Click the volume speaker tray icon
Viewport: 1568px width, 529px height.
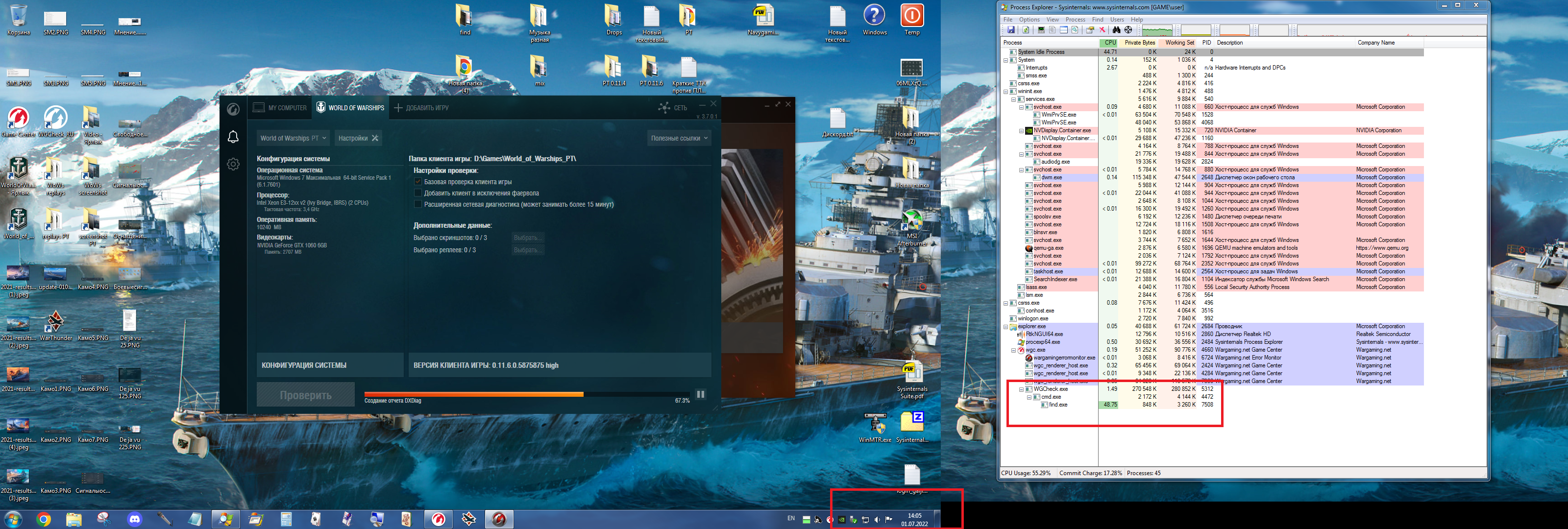pyautogui.click(x=877, y=519)
